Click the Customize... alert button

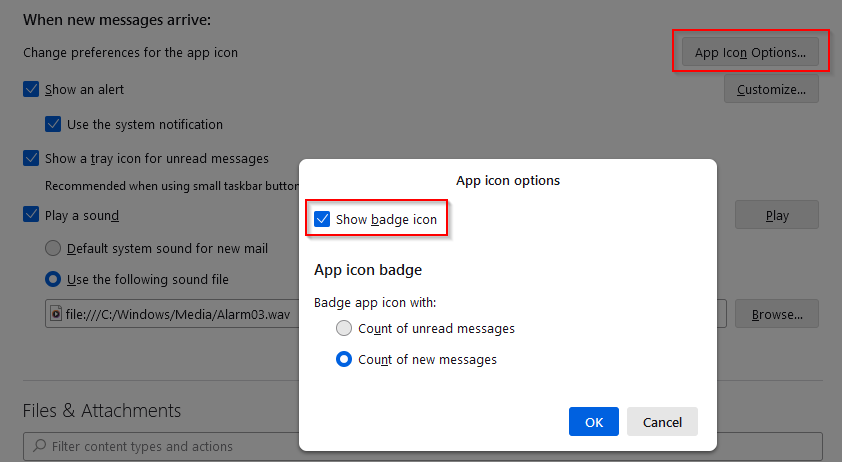[x=771, y=89]
